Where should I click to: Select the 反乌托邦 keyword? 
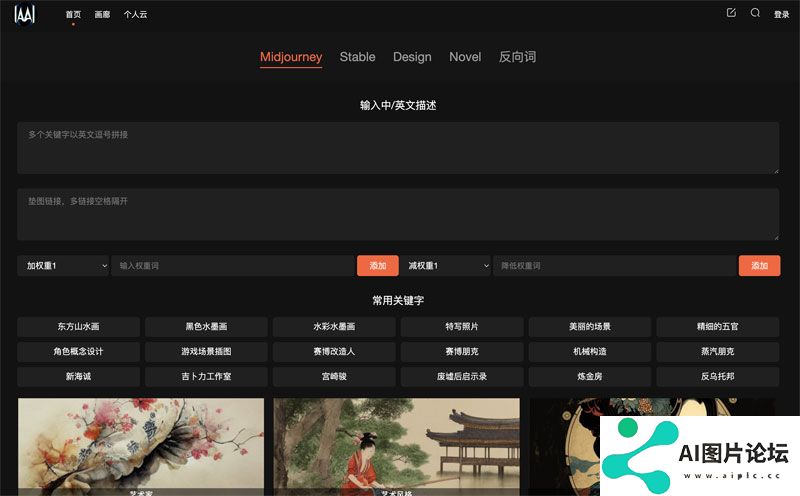(x=718, y=377)
